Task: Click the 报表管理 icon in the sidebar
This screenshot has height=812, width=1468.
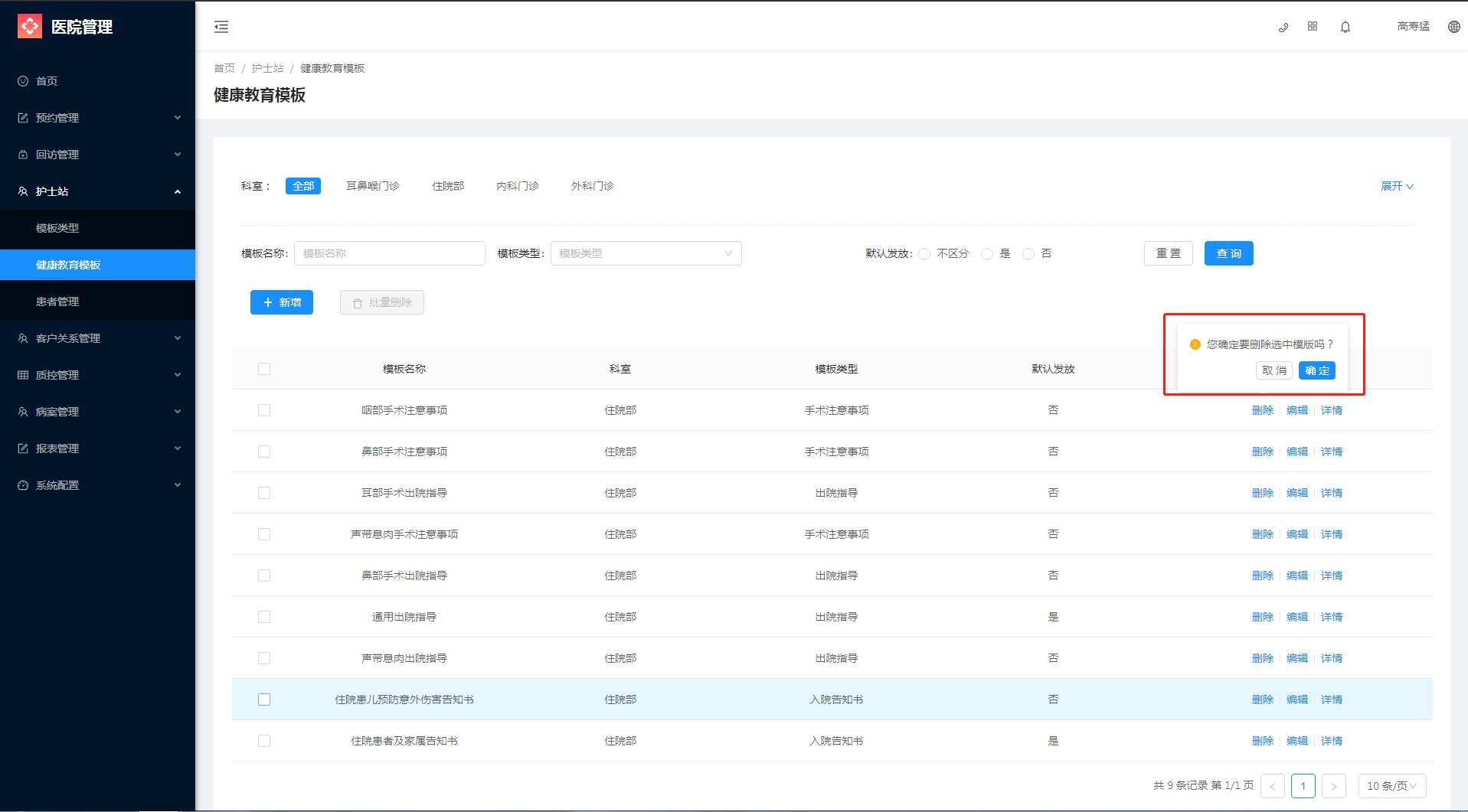Action: (x=23, y=448)
